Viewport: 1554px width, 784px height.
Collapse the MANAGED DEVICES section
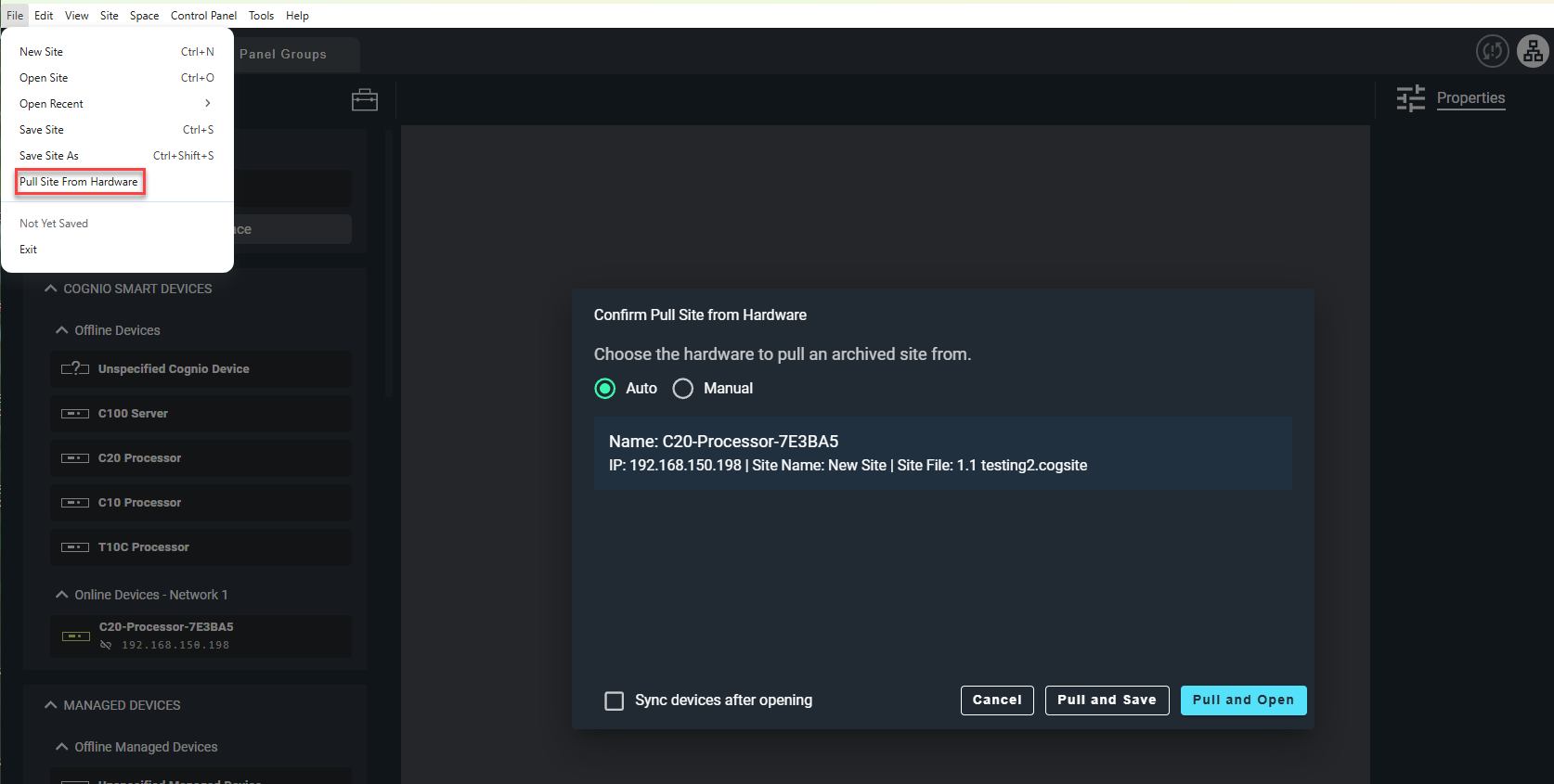pyautogui.click(x=51, y=705)
